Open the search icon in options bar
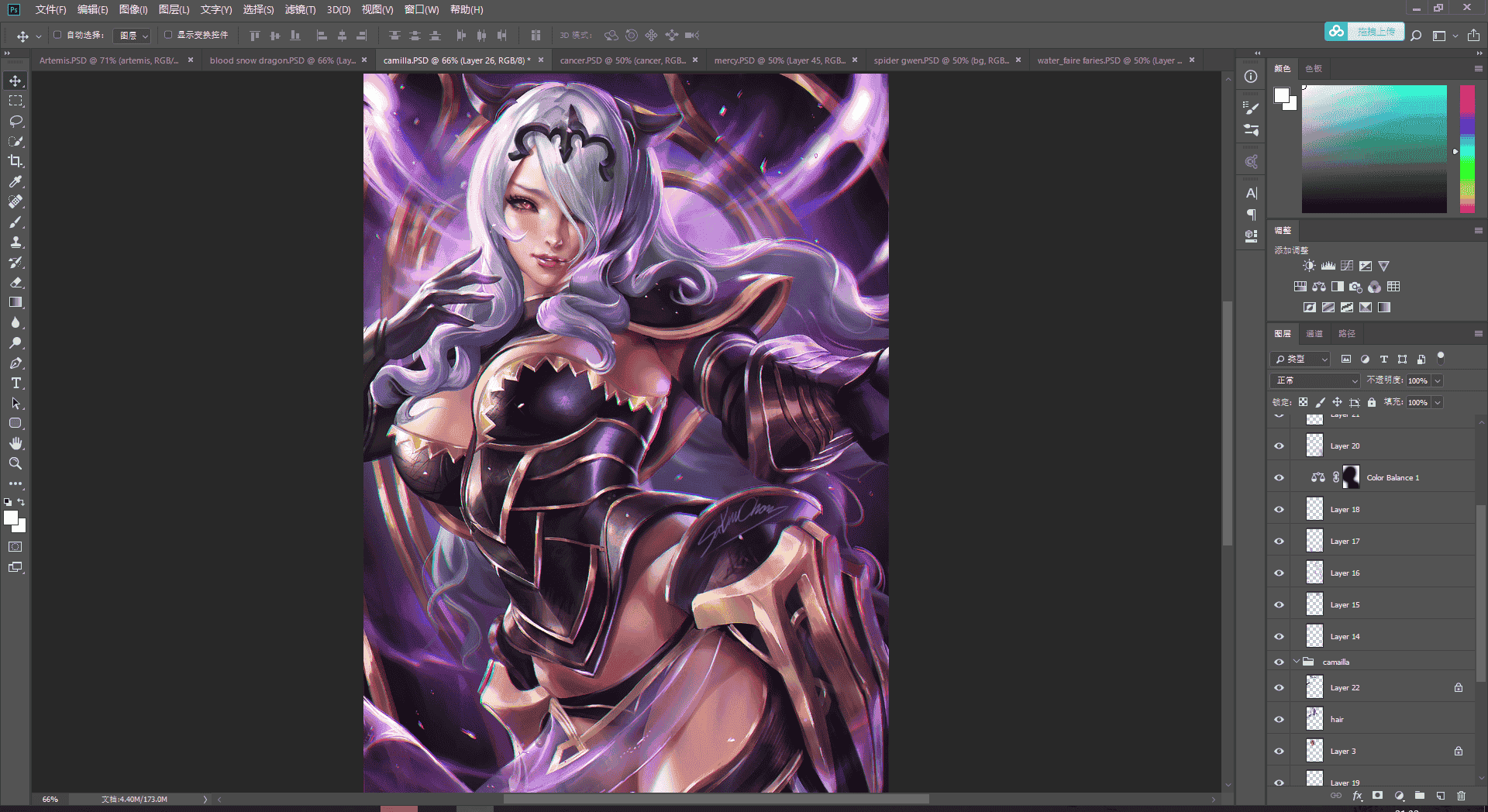 (1416, 36)
